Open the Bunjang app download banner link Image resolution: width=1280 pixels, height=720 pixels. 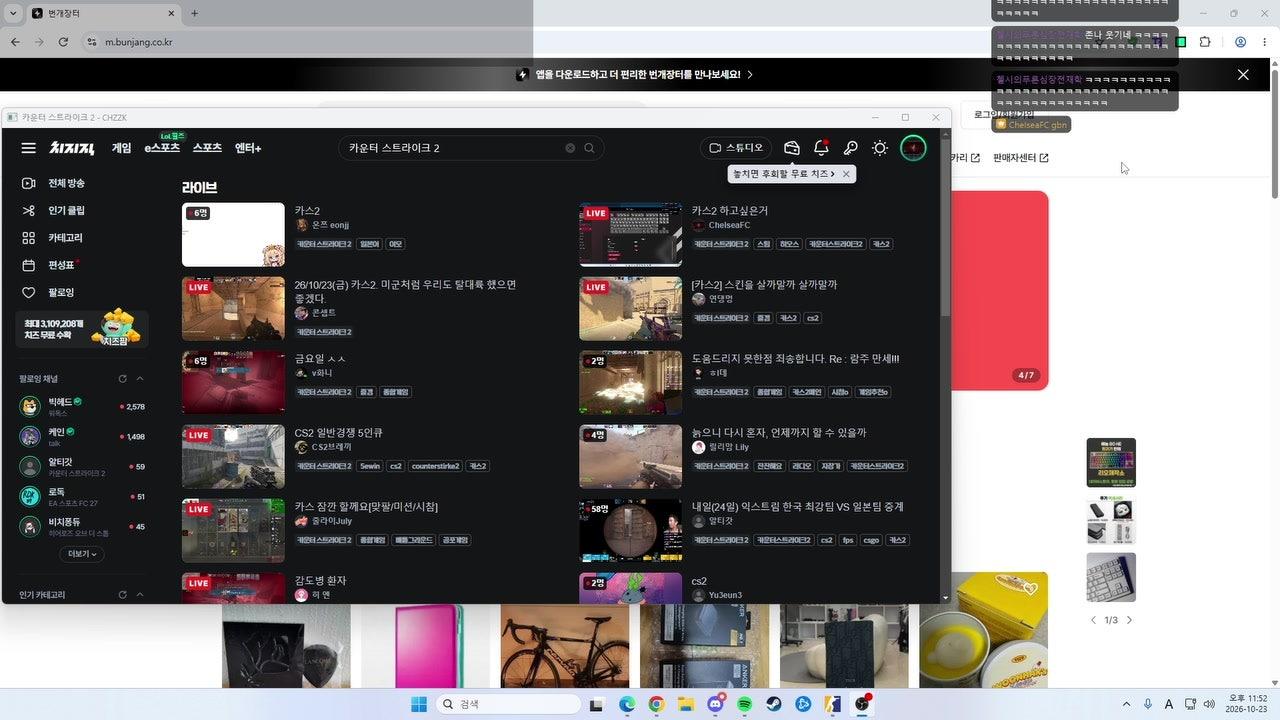[635, 75]
